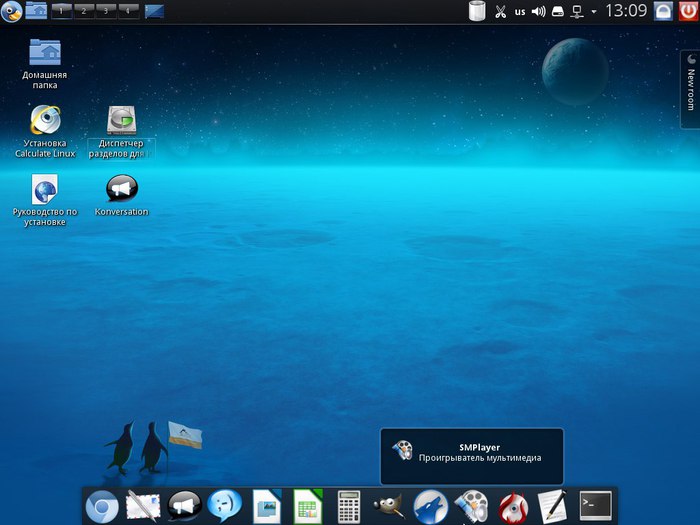Open Chromium browser from the dock

[102, 506]
